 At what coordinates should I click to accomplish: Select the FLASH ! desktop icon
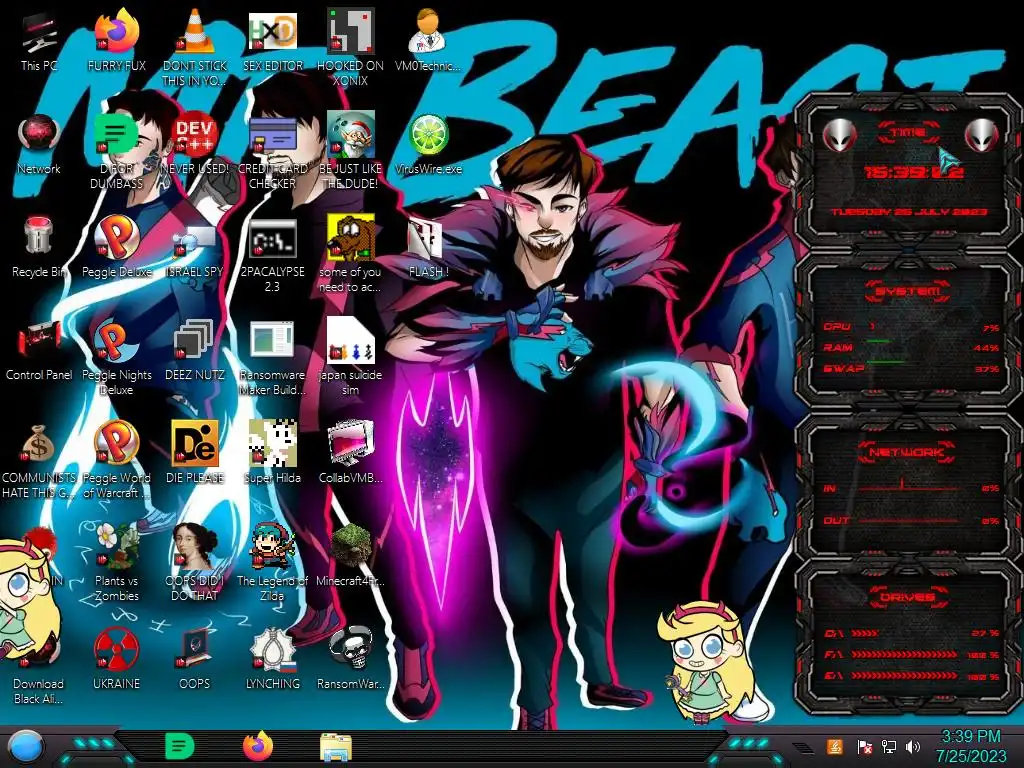coord(428,247)
